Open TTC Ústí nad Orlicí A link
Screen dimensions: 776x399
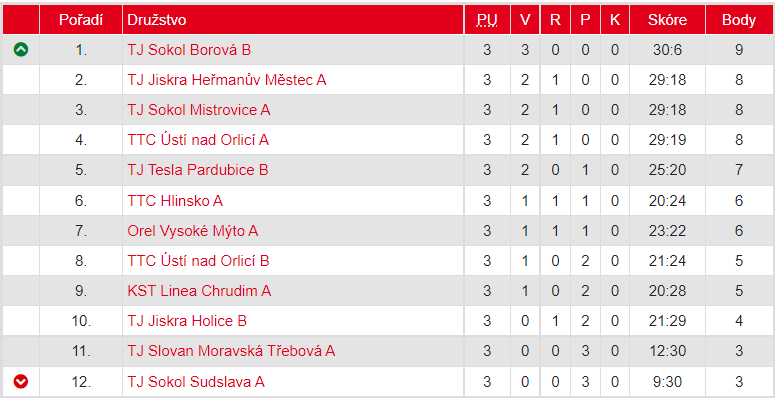198,140
